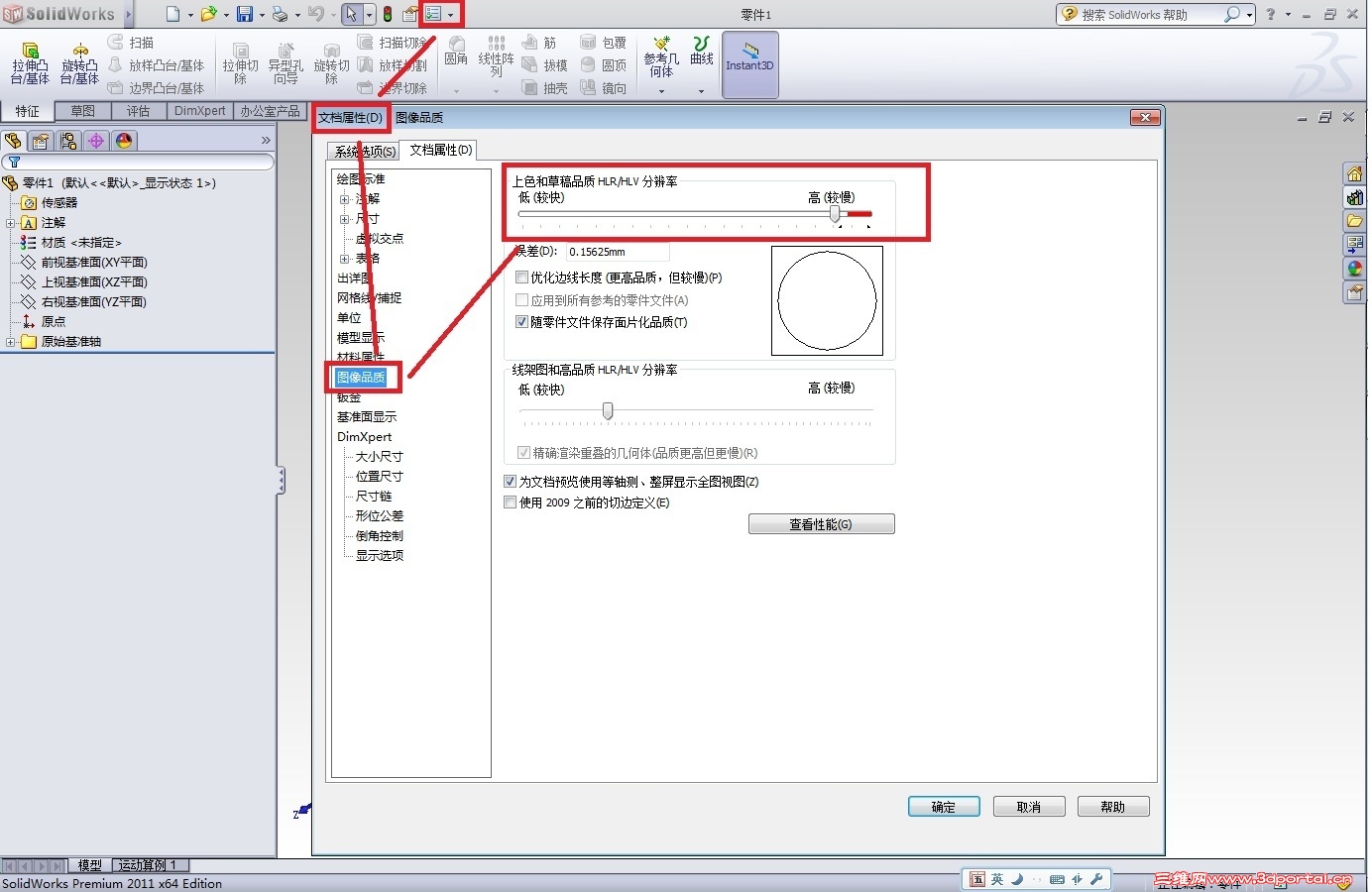Open the 草图 command tab
The height and width of the screenshot is (892, 1372).
tap(83, 111)
